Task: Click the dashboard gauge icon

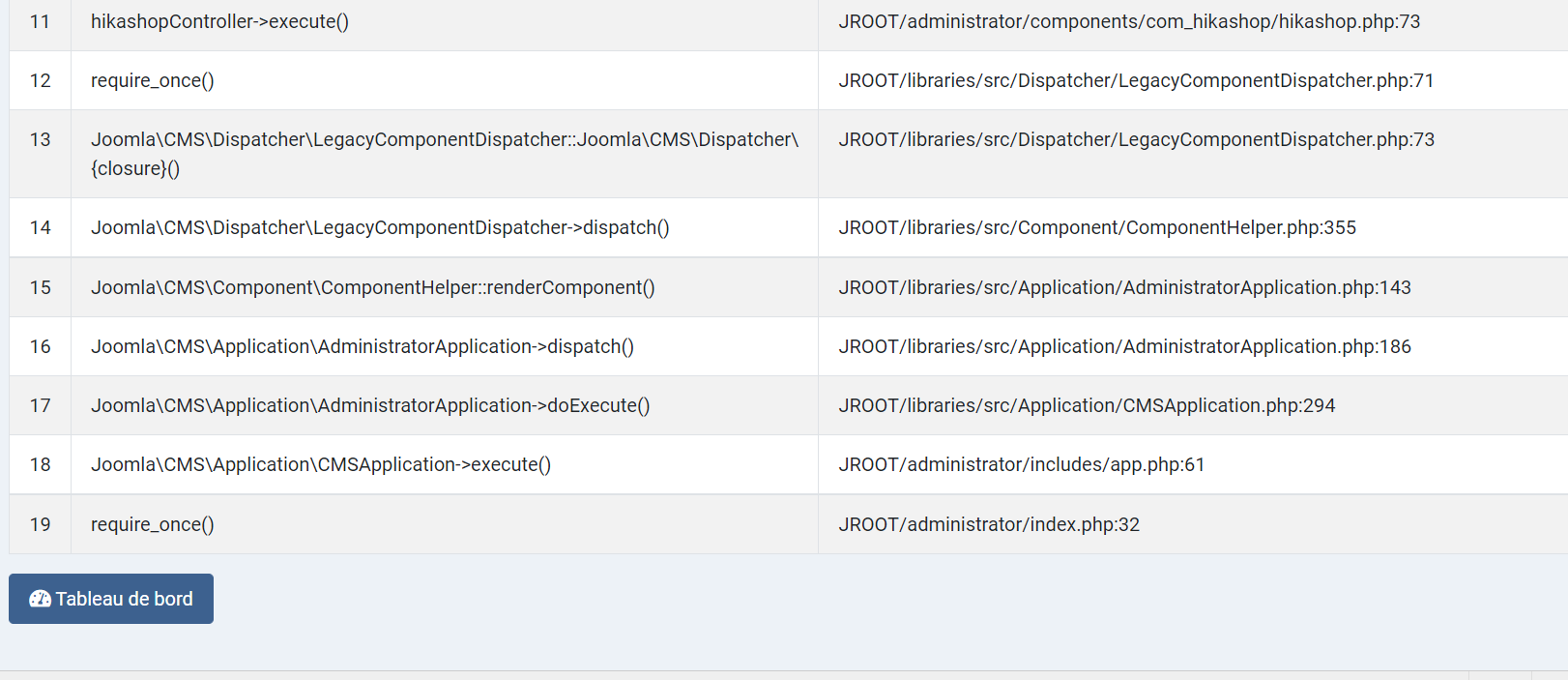Action: click(40, 599)
